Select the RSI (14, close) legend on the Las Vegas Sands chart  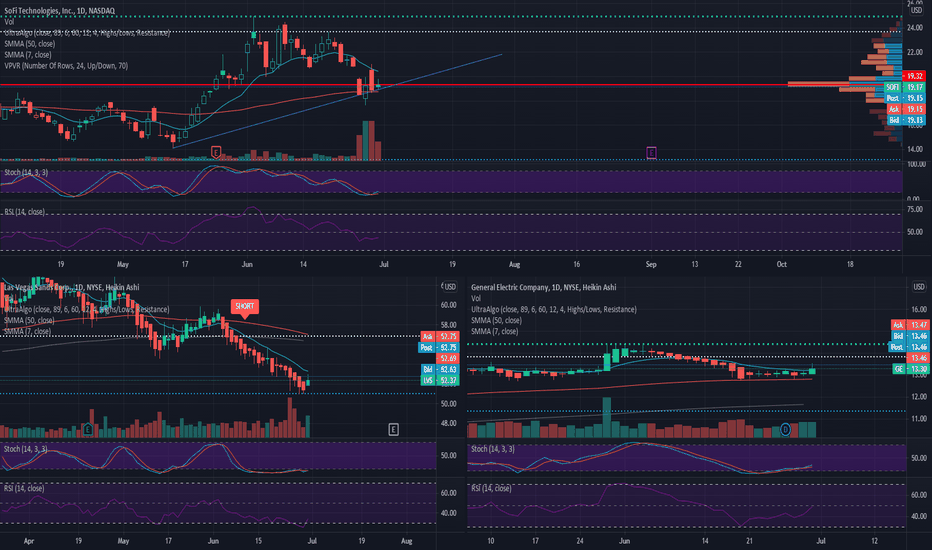[x=24, y=488]
